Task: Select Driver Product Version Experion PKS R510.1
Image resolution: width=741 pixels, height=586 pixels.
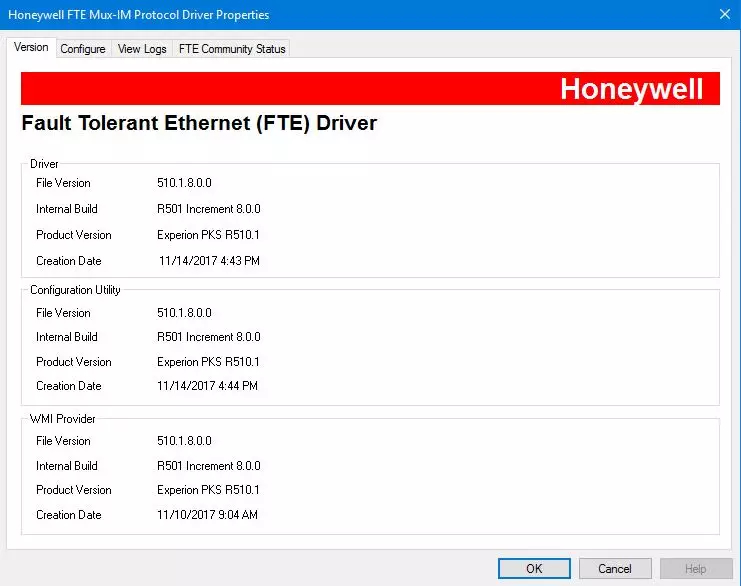Action: (x=208, y=235)
